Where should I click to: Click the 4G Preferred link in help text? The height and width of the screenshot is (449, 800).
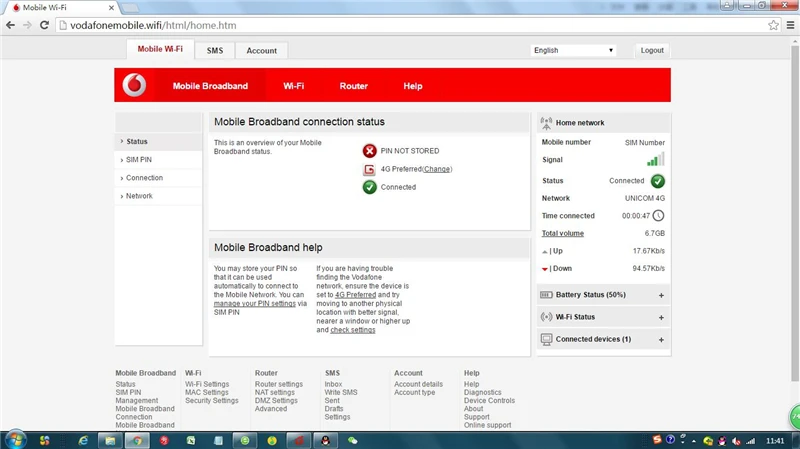(356, 295)
